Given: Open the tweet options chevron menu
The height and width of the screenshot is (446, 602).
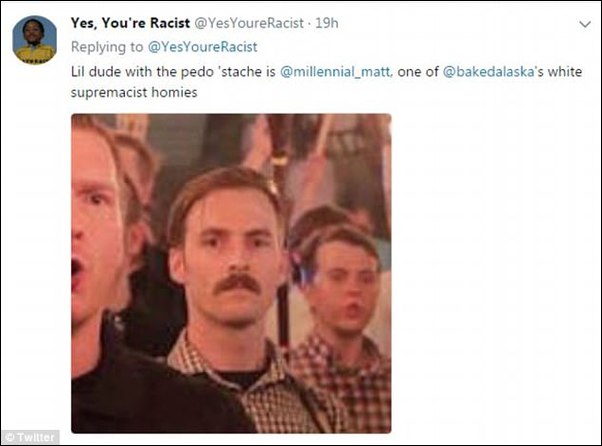Looking at the screenshot, I should (x=584, y=25).
